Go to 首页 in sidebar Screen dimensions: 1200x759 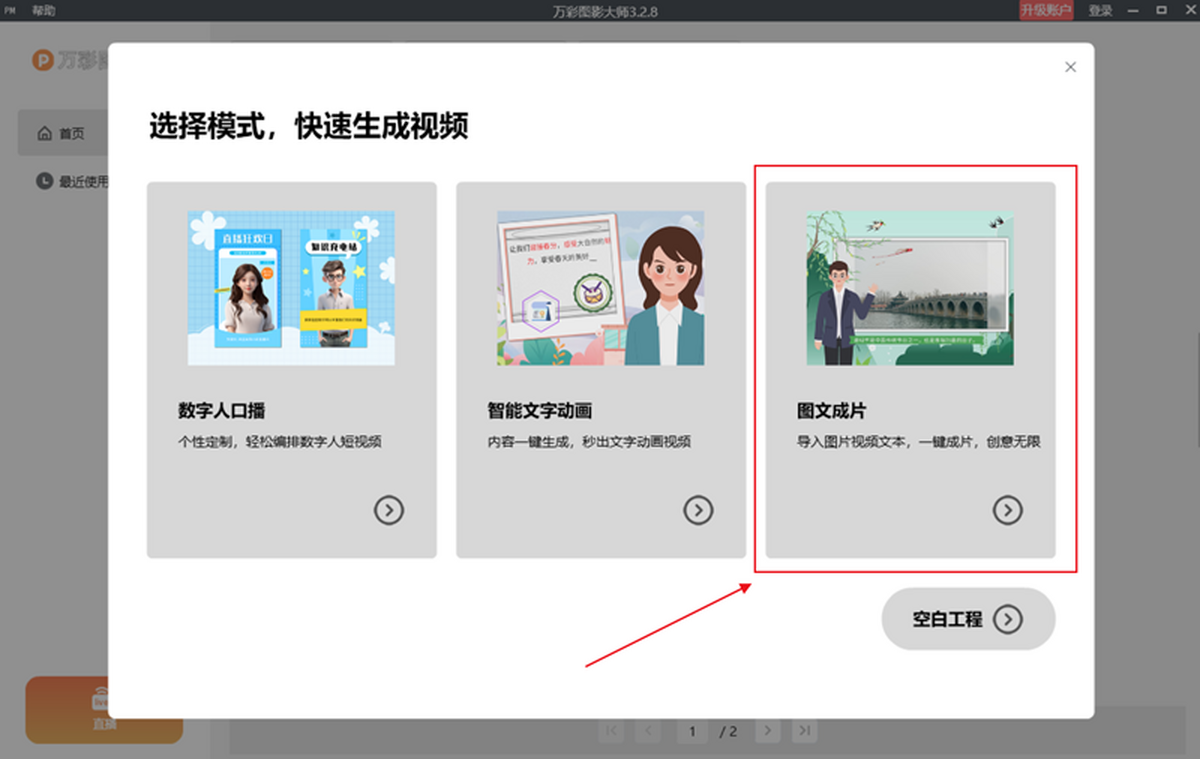[62, 133]
